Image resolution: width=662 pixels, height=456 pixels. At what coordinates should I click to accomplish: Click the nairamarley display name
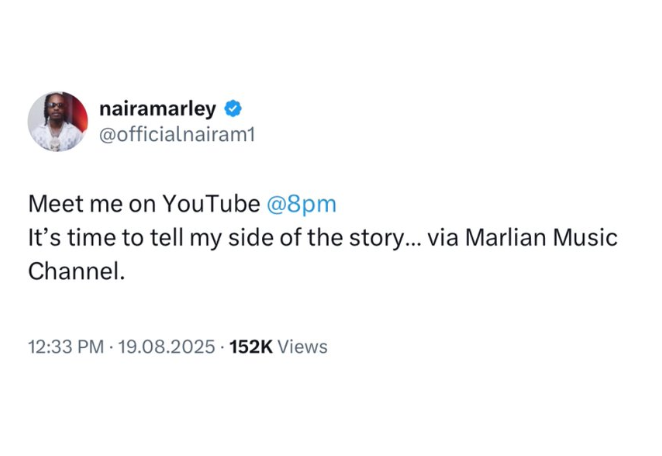coord(159,108)
